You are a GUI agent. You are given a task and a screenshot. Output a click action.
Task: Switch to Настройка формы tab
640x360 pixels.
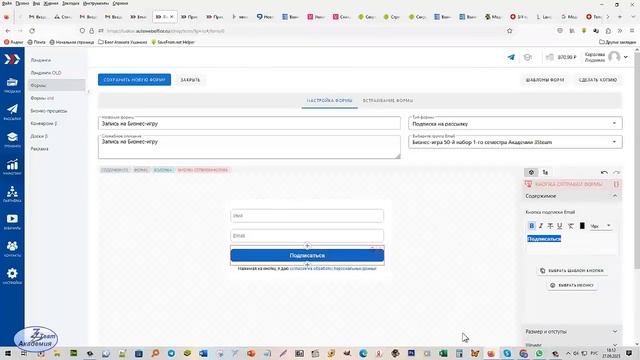click(329, 100)
